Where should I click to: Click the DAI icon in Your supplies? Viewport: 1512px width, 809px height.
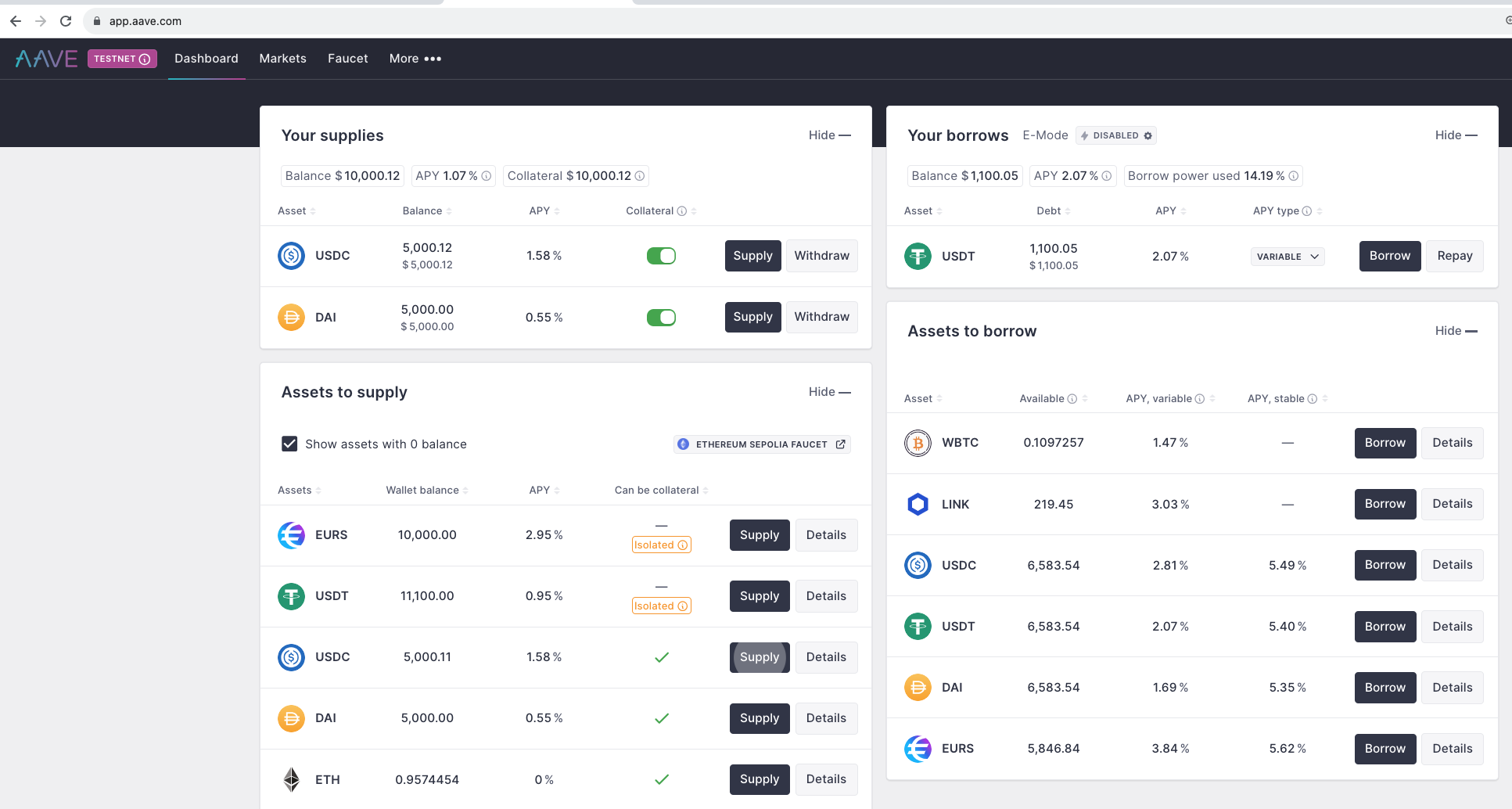(291, 317)
